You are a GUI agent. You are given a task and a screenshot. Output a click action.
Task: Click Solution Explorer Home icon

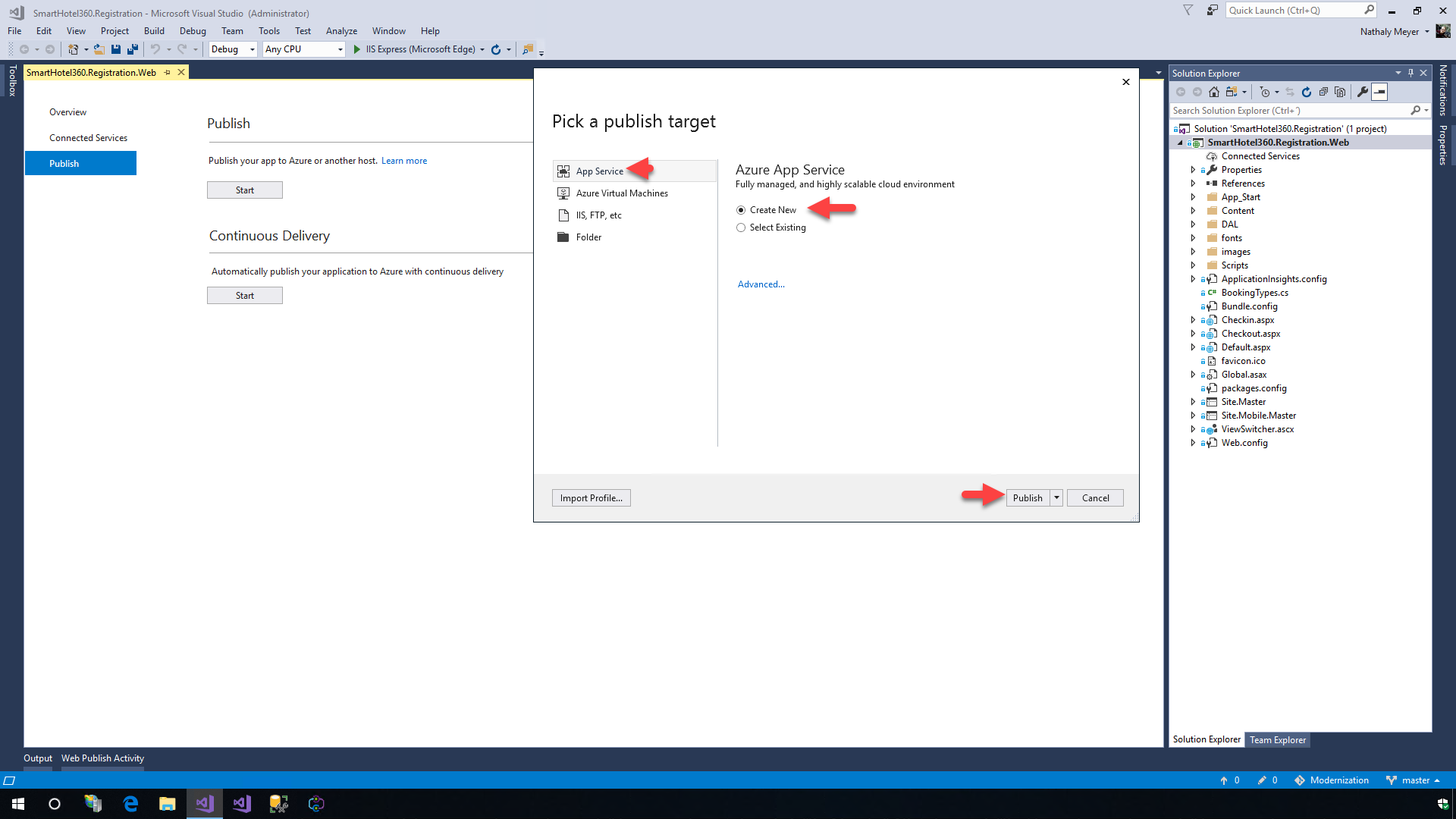point(1214,92)
